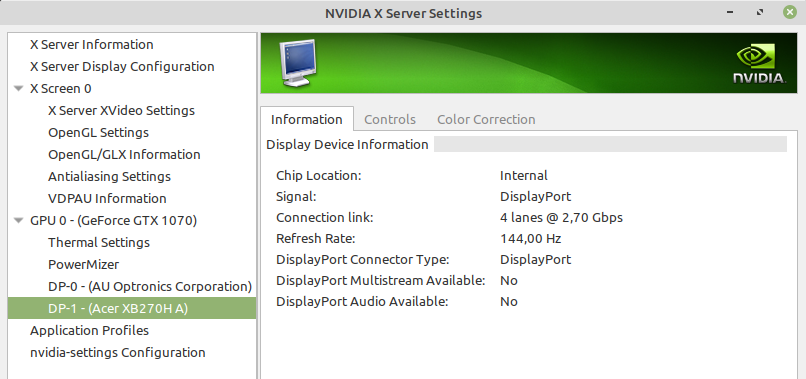This screenshot has height=379, width=806.
Task: Switch to the Information tab
Action: point(306,119)
